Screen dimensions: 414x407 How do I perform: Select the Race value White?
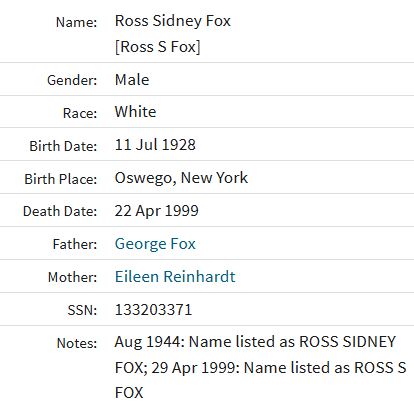click(135, 112)
